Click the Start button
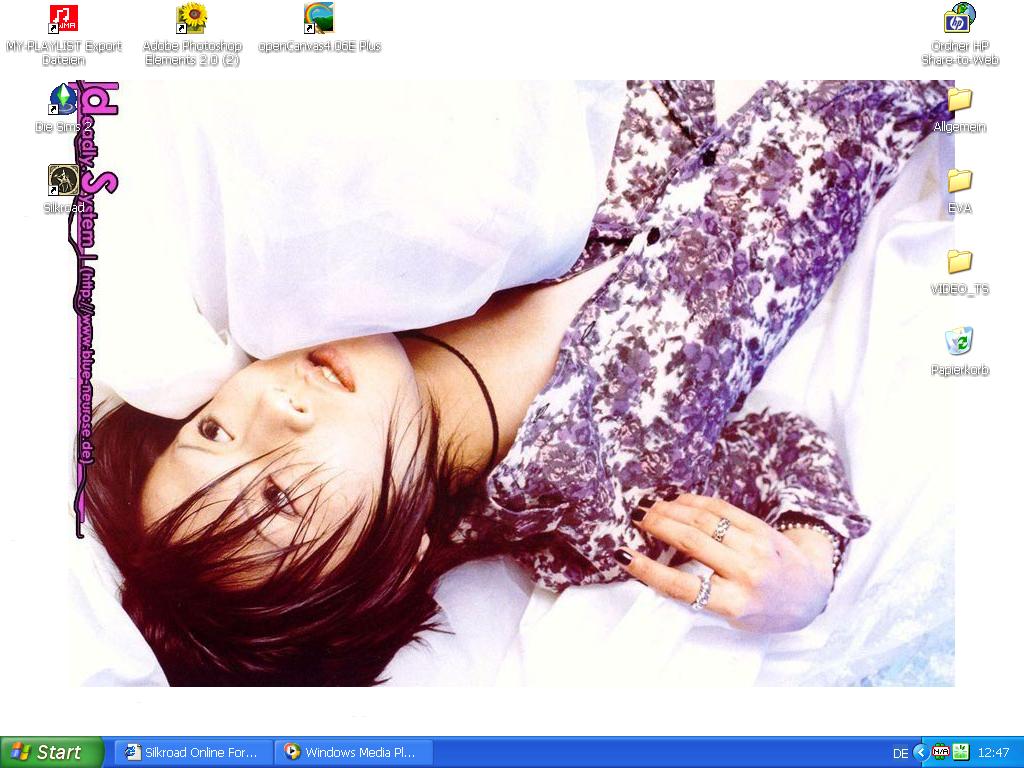Viewport: 1024px width, 768px height. 52,752
